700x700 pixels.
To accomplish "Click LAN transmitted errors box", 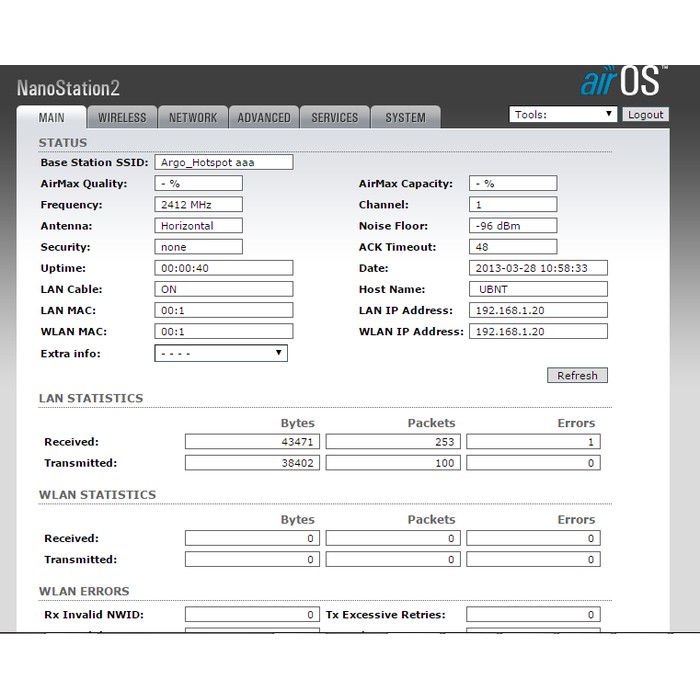I will click(533, 463).
